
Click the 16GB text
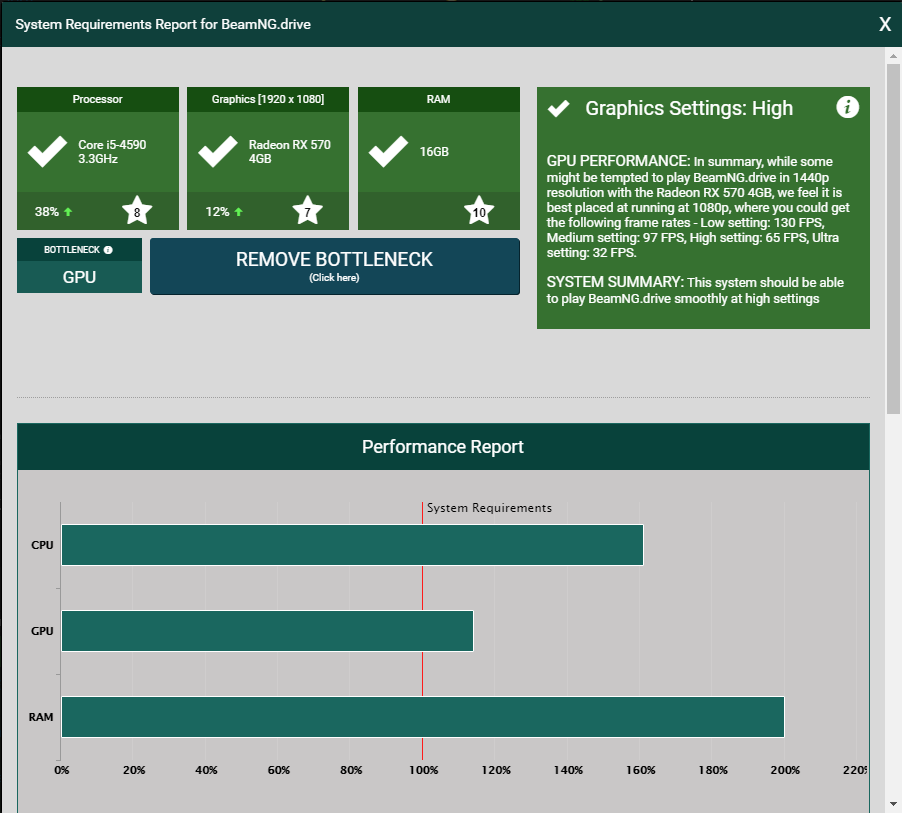(434, 152)
